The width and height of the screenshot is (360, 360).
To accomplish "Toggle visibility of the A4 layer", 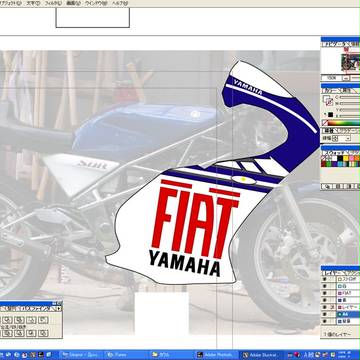I will [x=325, y=314].
